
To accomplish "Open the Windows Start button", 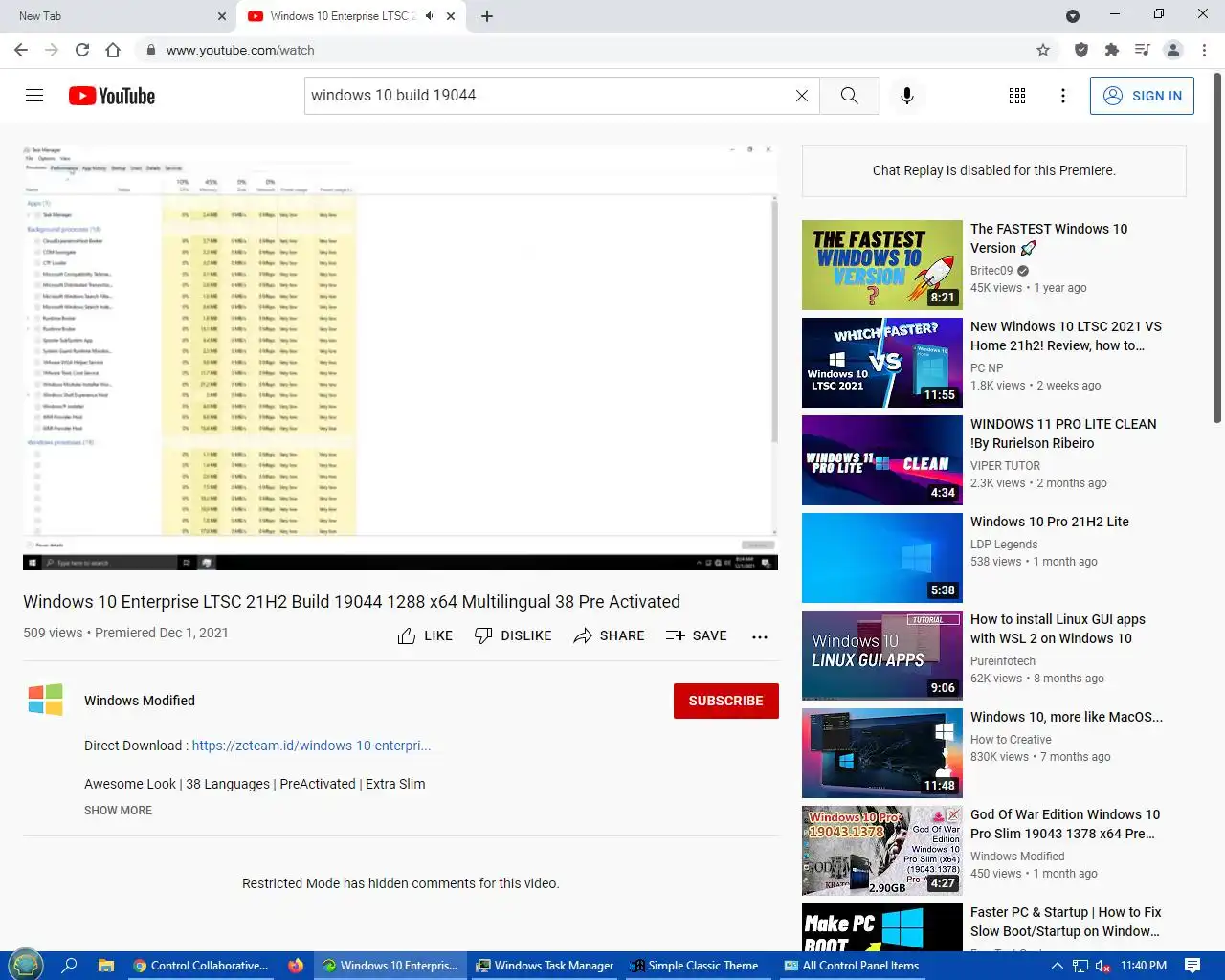I will point(26,965).
